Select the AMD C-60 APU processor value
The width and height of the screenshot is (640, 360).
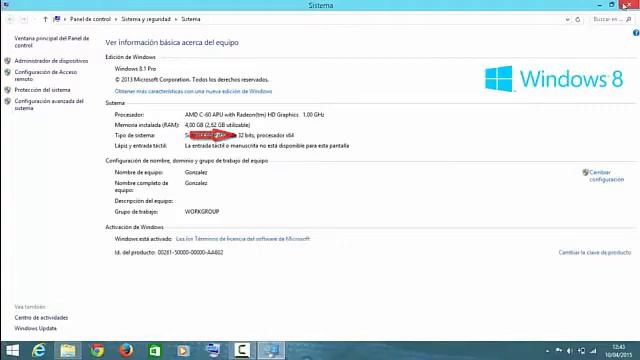(254, 115)
